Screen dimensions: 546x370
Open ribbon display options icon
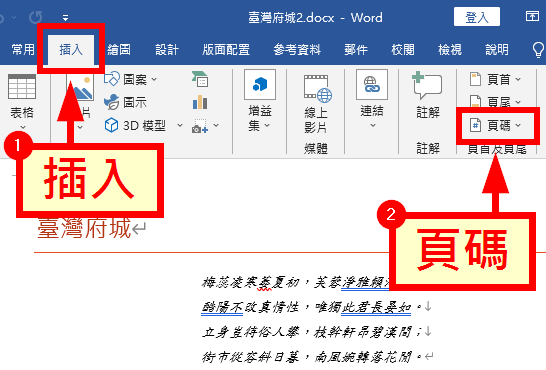click(x=532, y=16)
